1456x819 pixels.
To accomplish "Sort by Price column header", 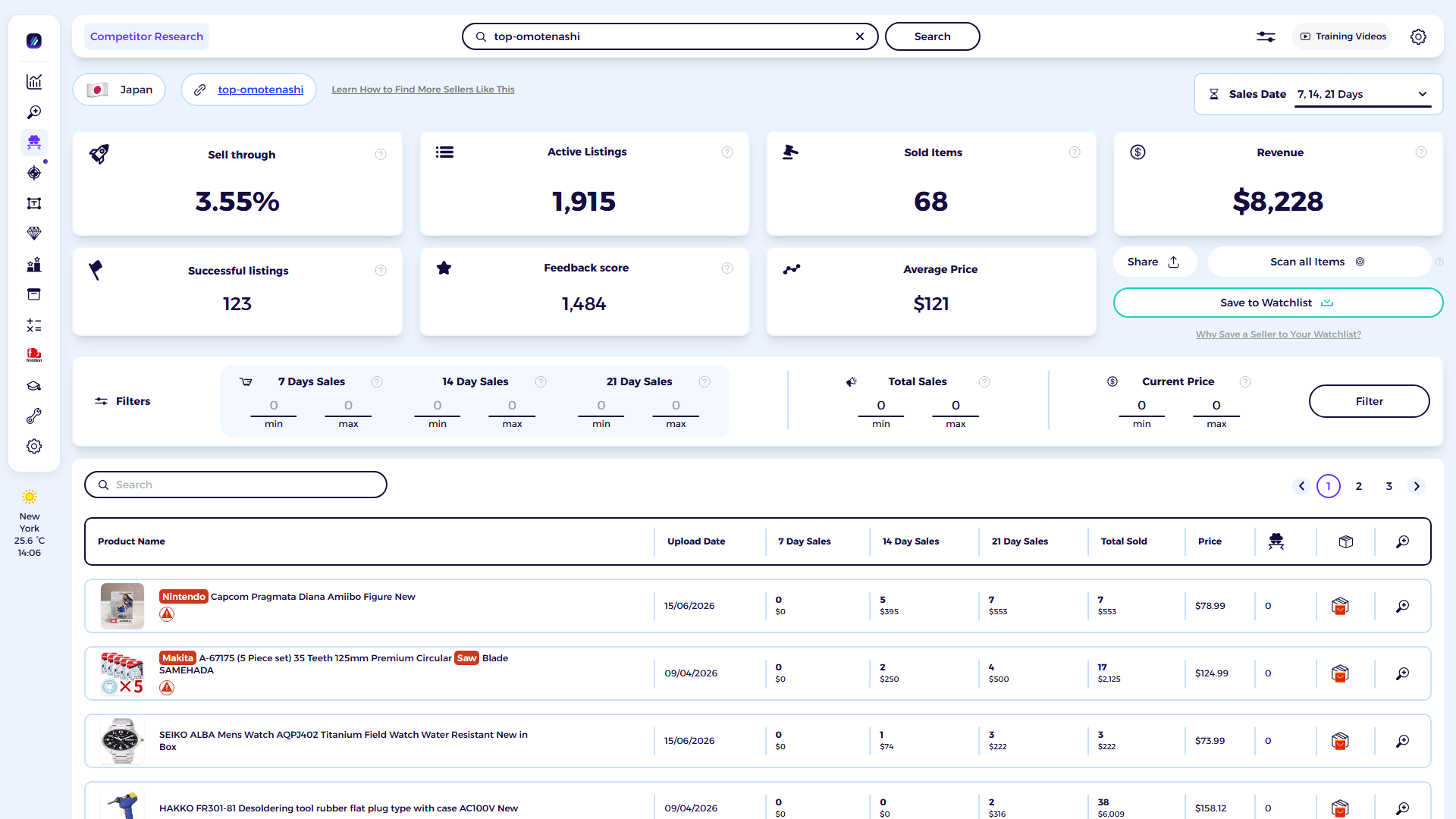I will (1210, 541).
